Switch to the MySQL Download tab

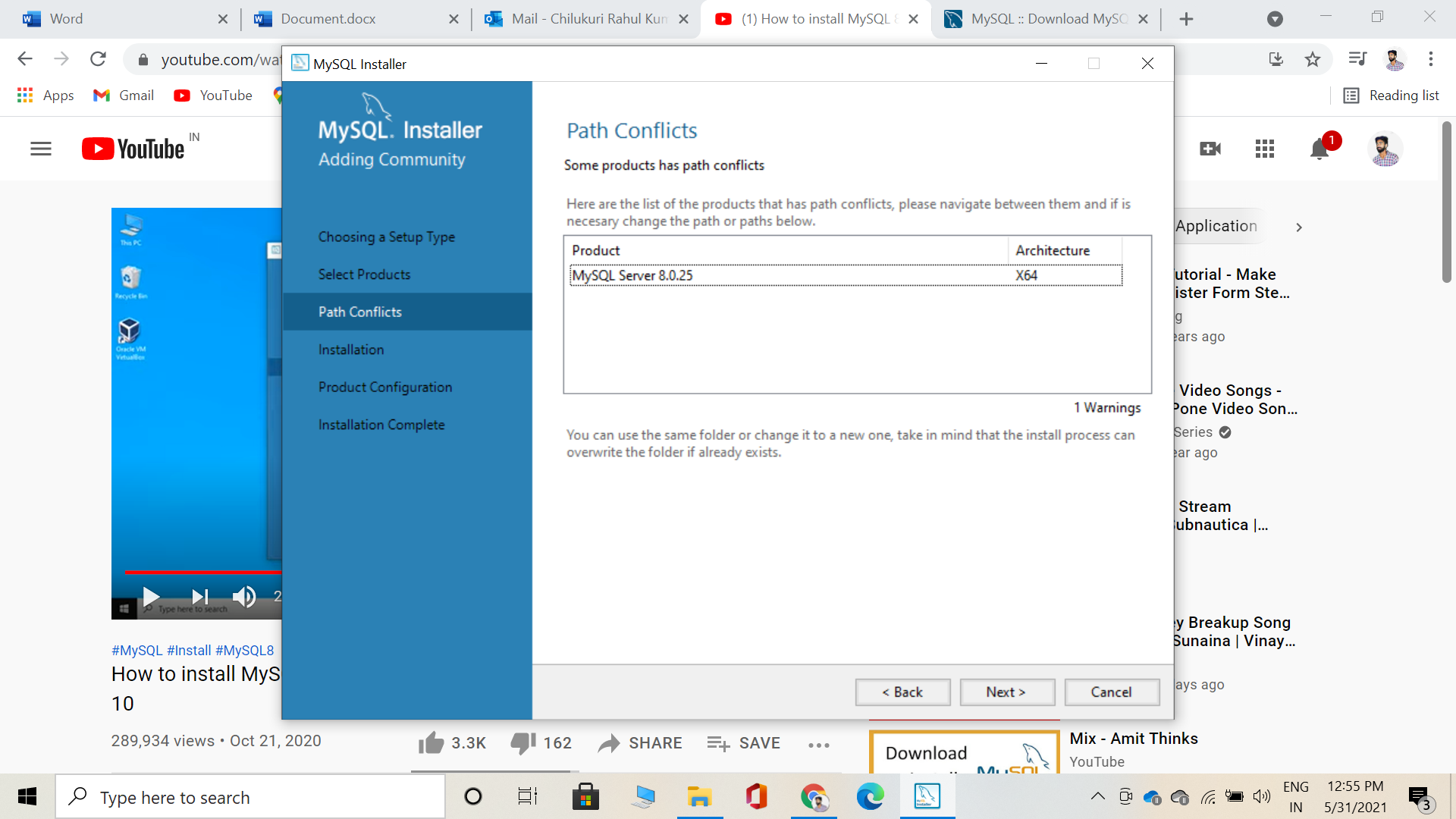1046,19
